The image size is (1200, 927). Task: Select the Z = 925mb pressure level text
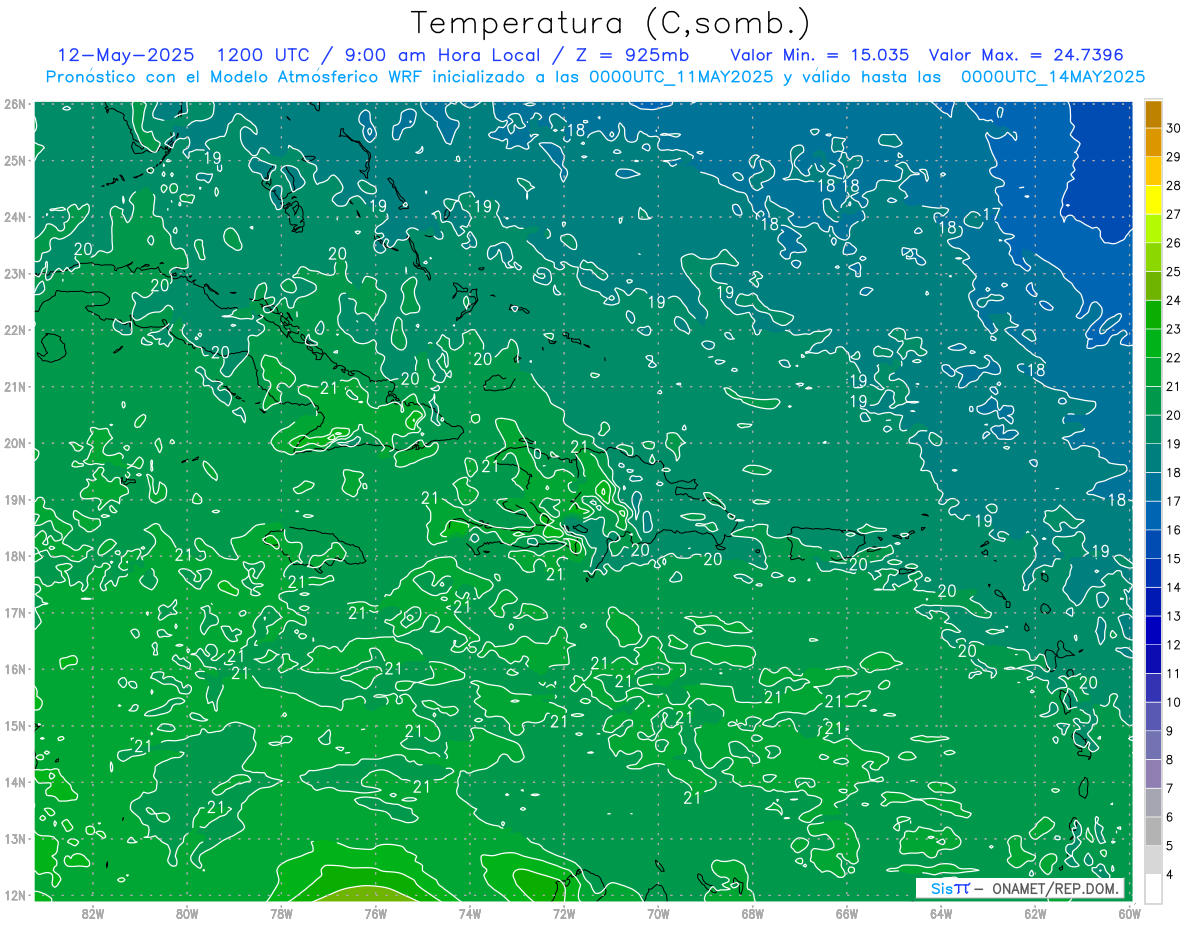[632, 55]
